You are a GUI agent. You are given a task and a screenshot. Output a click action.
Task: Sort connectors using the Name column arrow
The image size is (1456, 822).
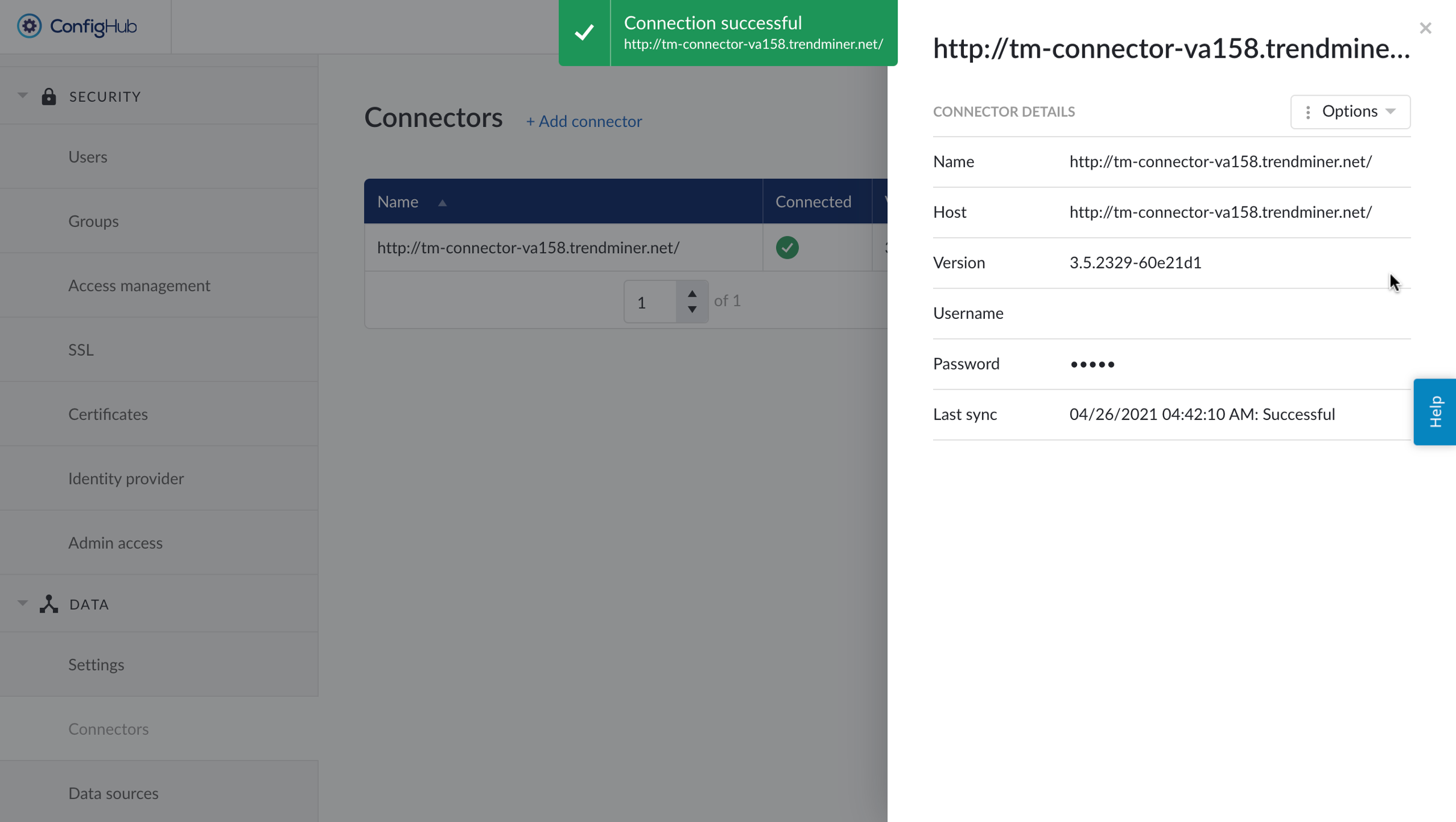[x=443, y=203]
